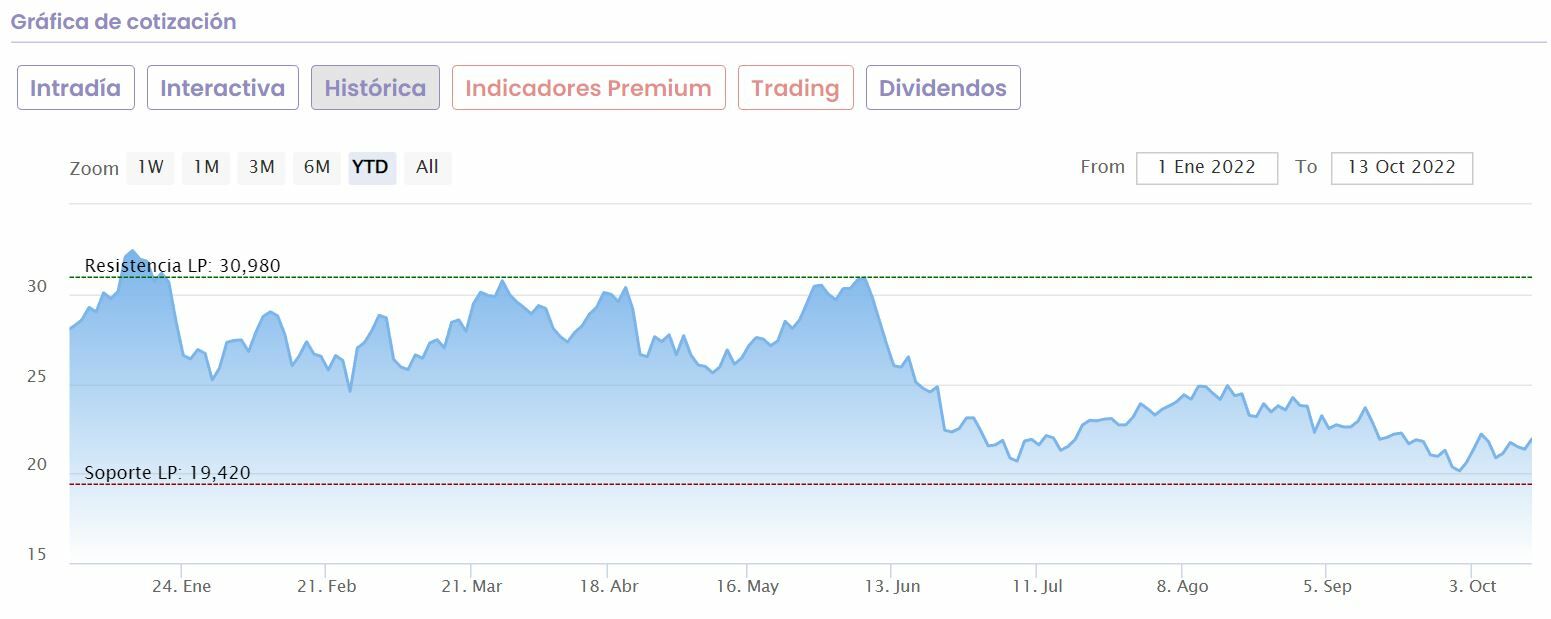This screenshot has height=619, width=1551.
Task: Click the Gráfica de cotización heading
Action: pyautogui.click(x=123, y=22)
